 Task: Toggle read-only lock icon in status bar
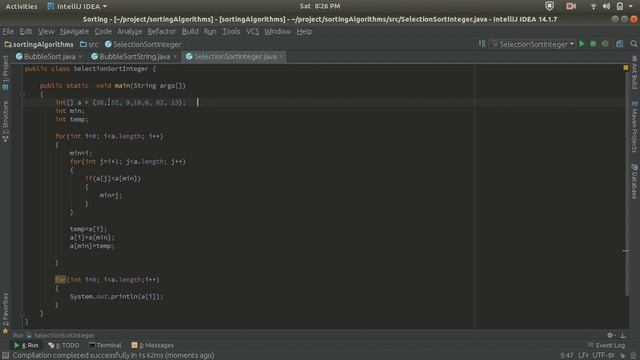(622, 356)
